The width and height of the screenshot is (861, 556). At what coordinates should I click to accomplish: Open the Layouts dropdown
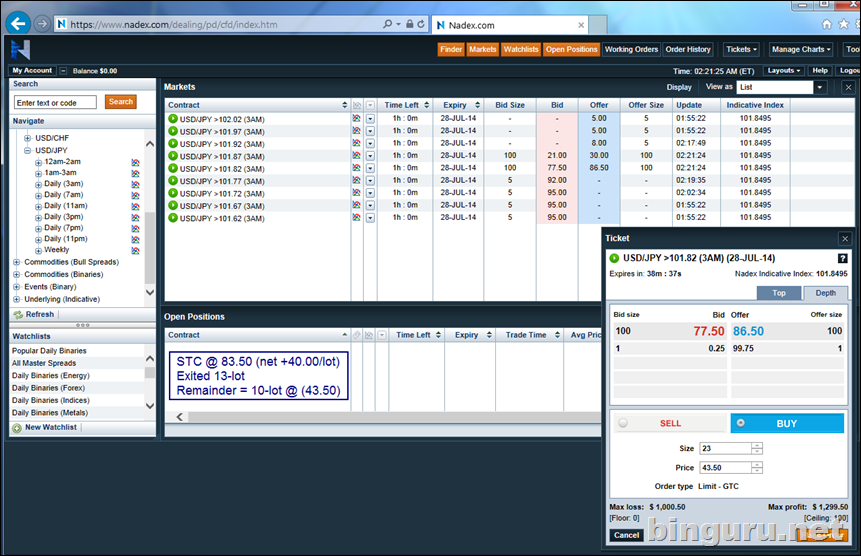tap(784, 71)
